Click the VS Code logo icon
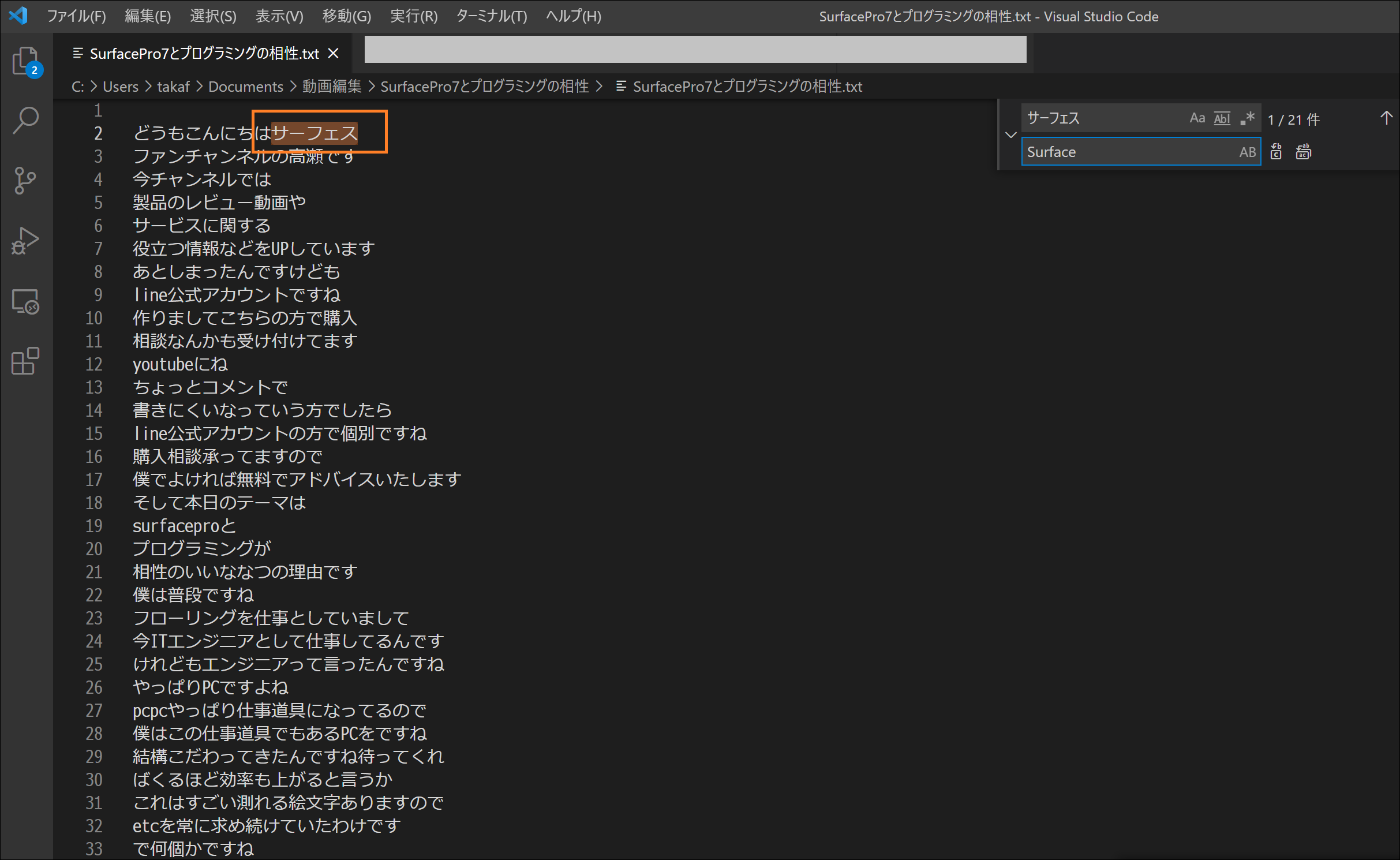The width and height of the screenshot is (1400, 860). pos(18,16)
